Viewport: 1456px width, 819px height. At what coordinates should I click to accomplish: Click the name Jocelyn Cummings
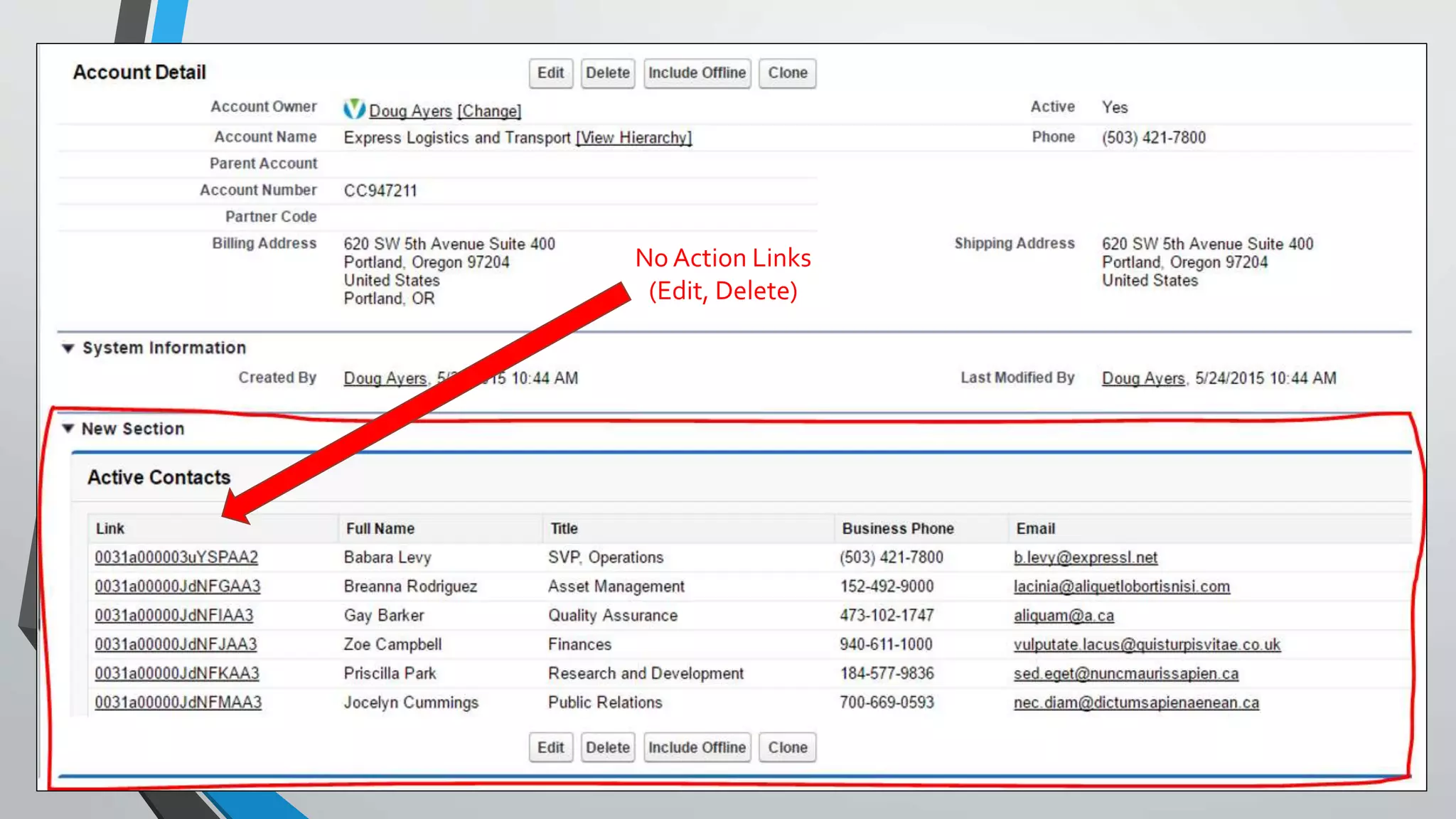click(x=411, y=702)
